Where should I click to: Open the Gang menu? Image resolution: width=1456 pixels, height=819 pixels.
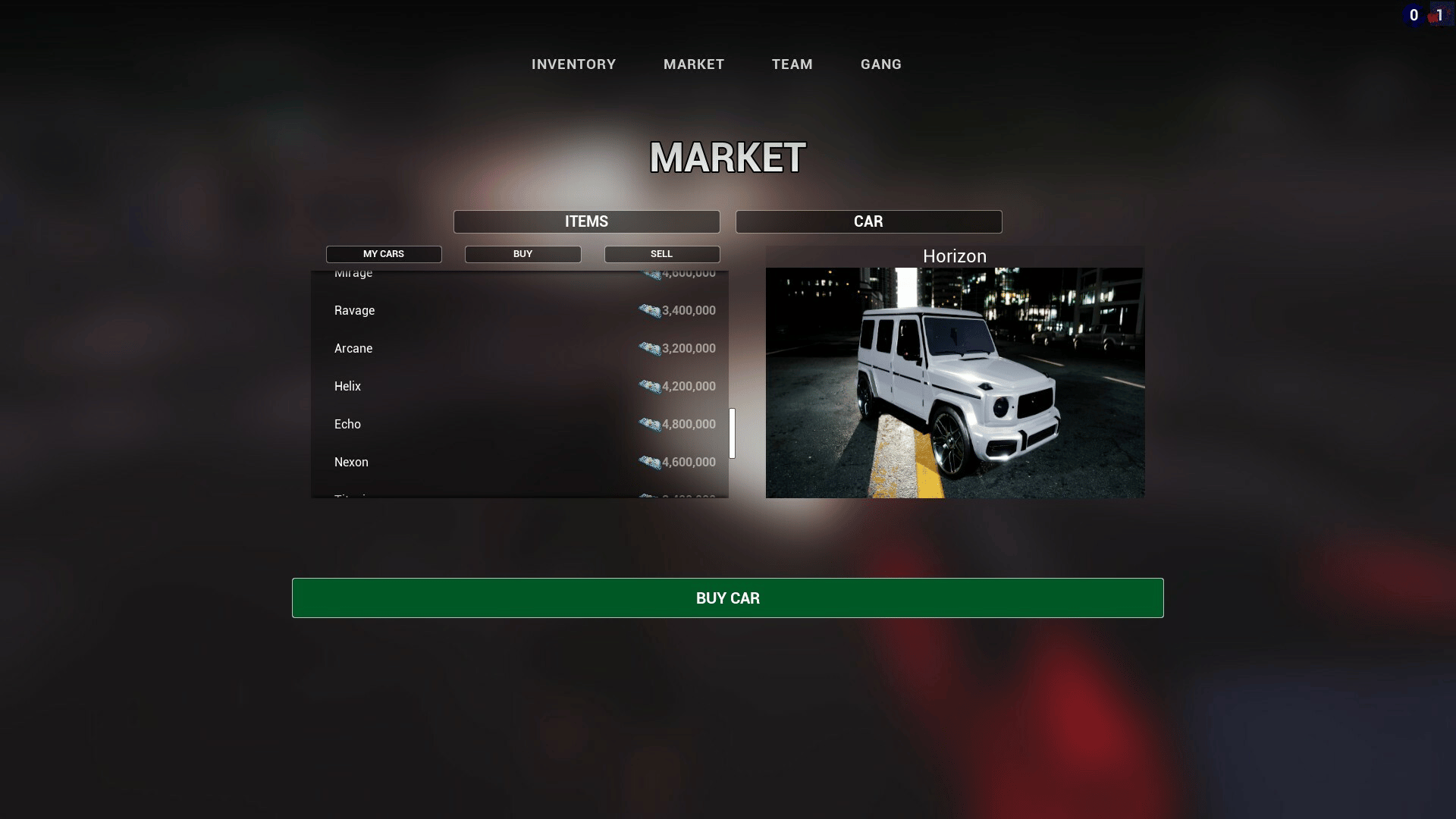[x=880, y=64]
